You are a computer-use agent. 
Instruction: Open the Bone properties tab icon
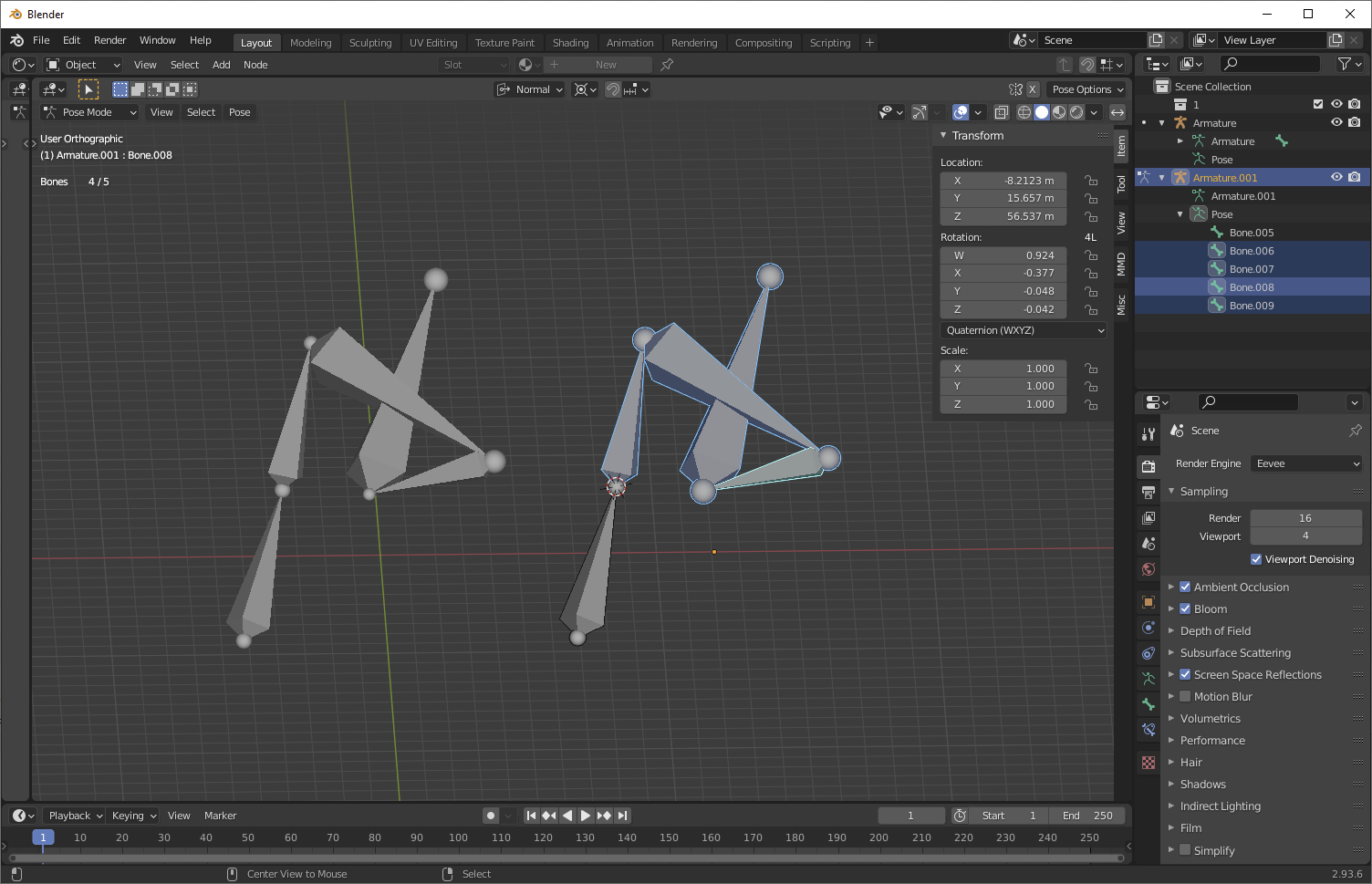click(1149, 703)
